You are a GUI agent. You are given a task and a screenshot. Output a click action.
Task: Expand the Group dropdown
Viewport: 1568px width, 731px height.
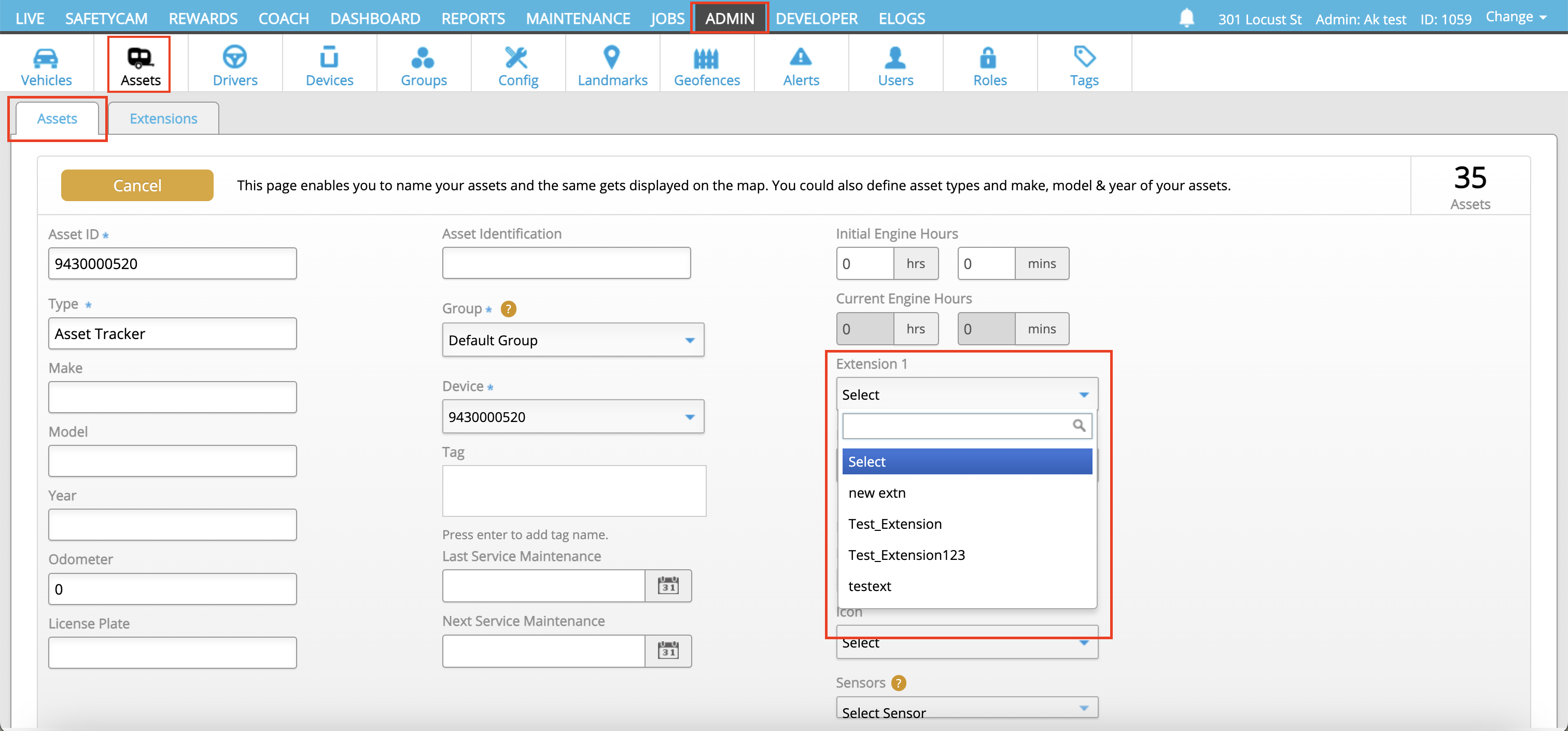pos(573,340)
